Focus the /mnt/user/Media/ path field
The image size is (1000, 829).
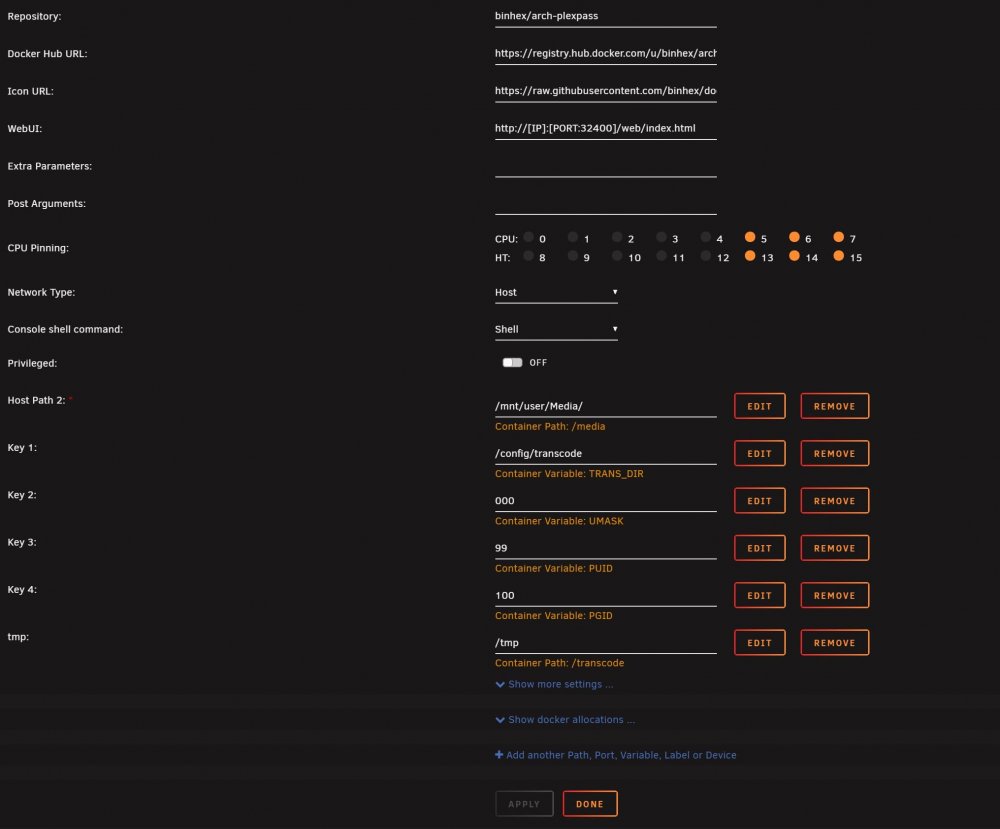(x=606, y=406)
